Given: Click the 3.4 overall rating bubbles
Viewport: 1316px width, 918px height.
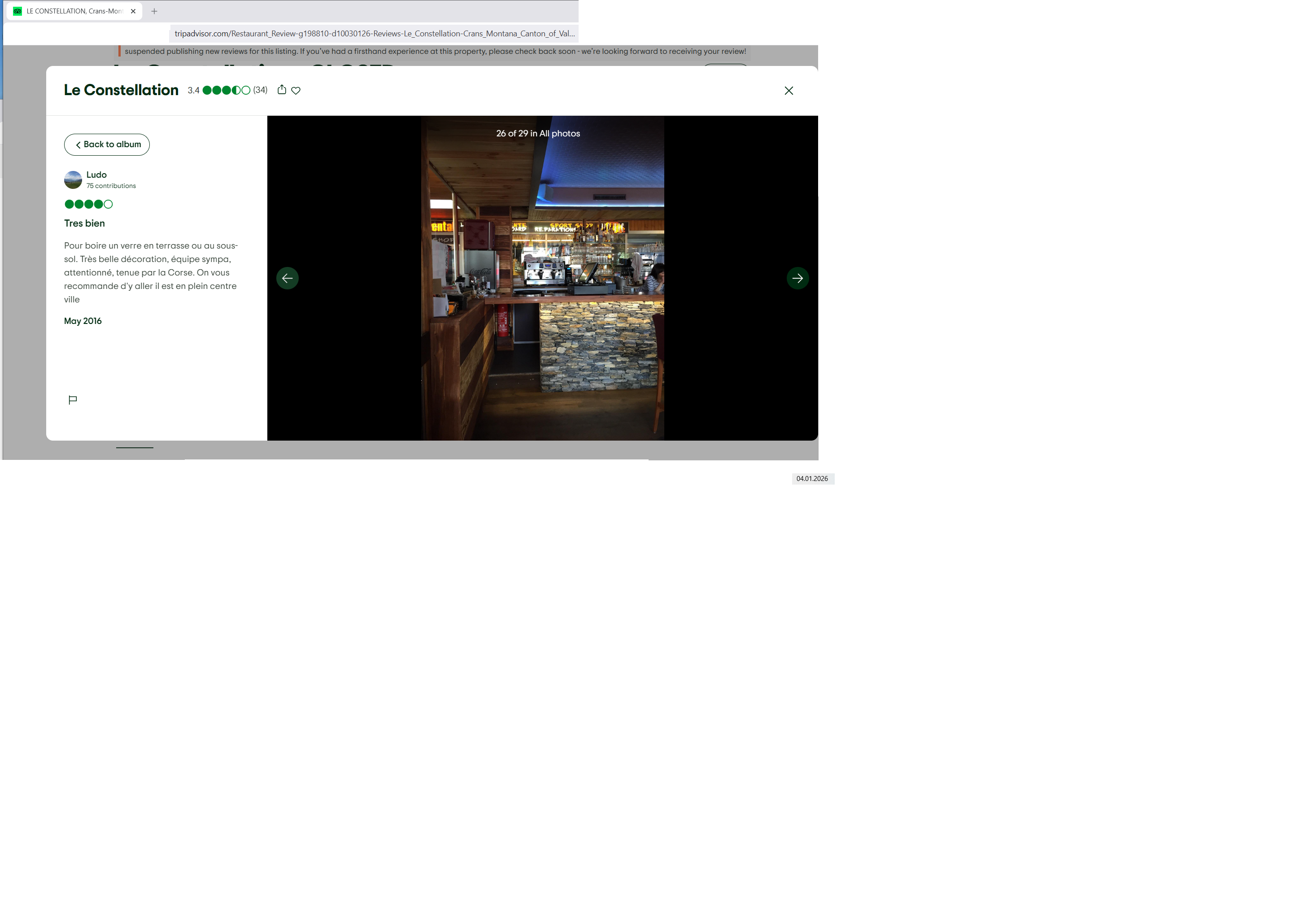Looking at the screenshot, I should (x=227, y=90).
